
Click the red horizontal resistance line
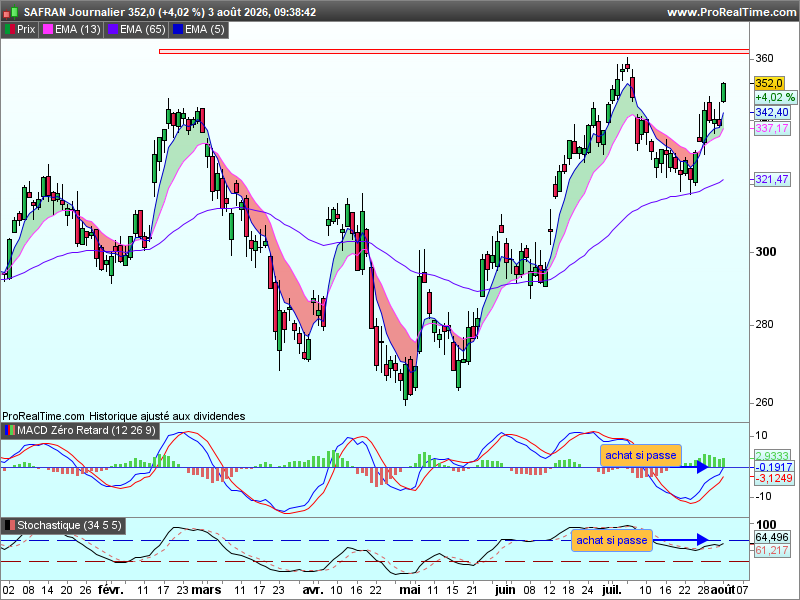pos(454,52)
